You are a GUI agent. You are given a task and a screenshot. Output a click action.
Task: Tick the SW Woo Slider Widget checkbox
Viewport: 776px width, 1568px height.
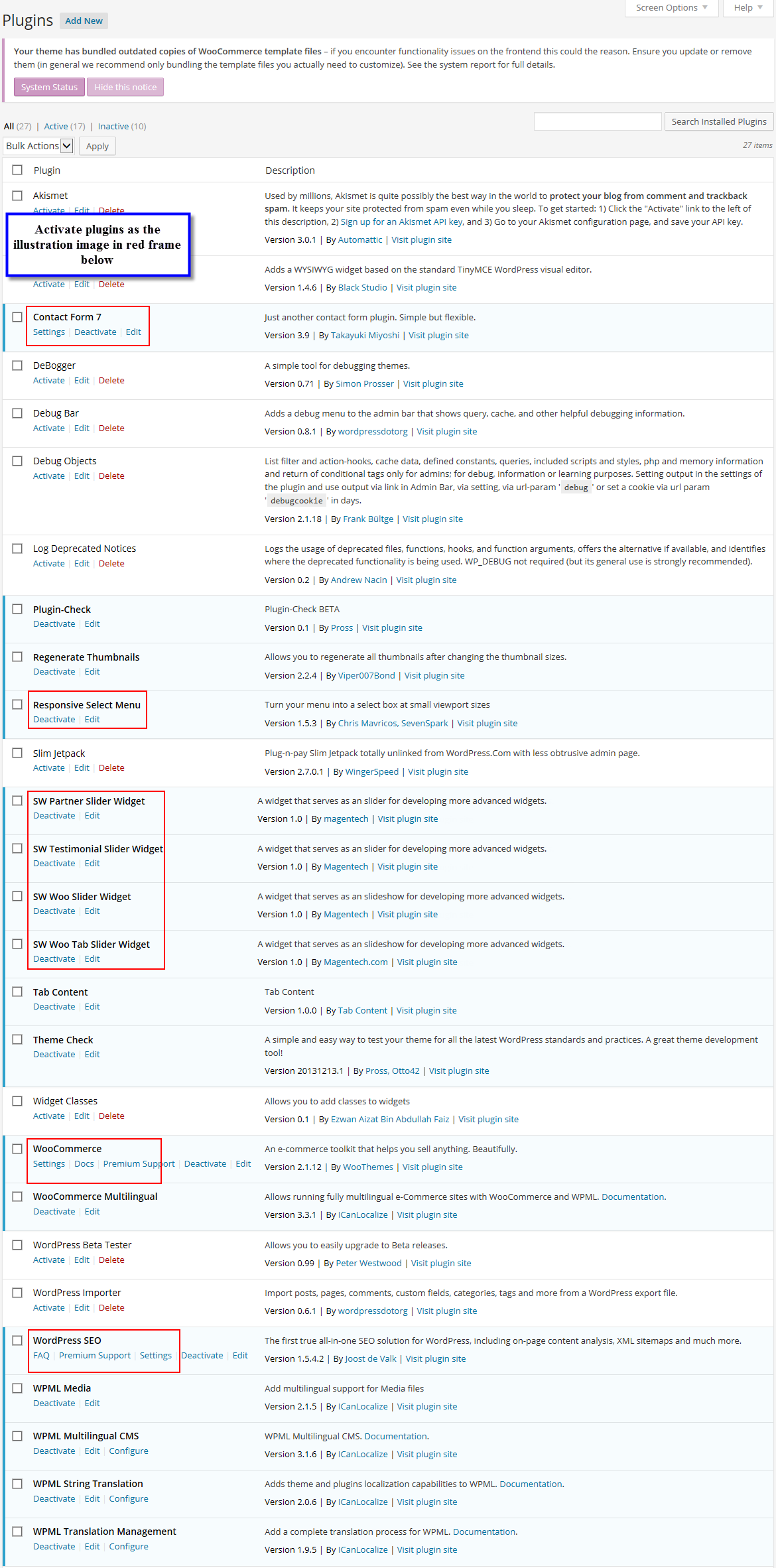click(x=17, y=896)
